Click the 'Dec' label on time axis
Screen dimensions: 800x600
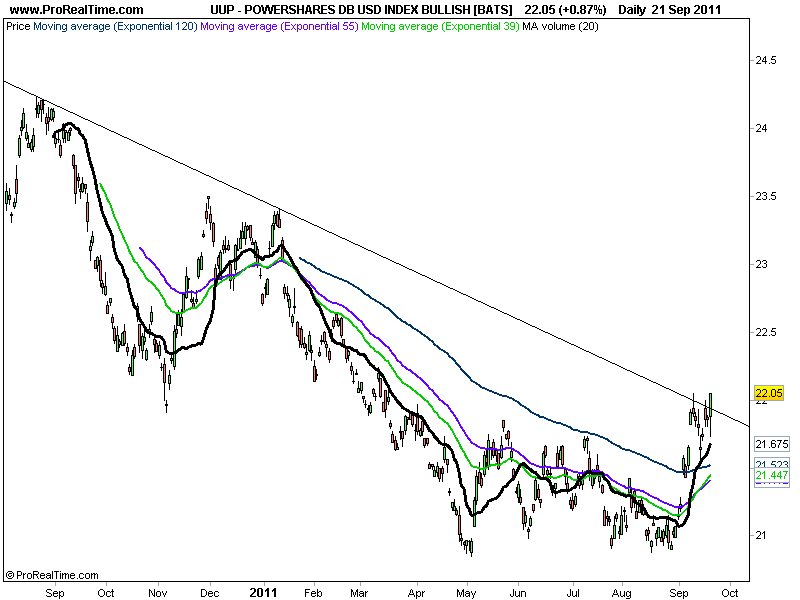(x=210, y=593)
